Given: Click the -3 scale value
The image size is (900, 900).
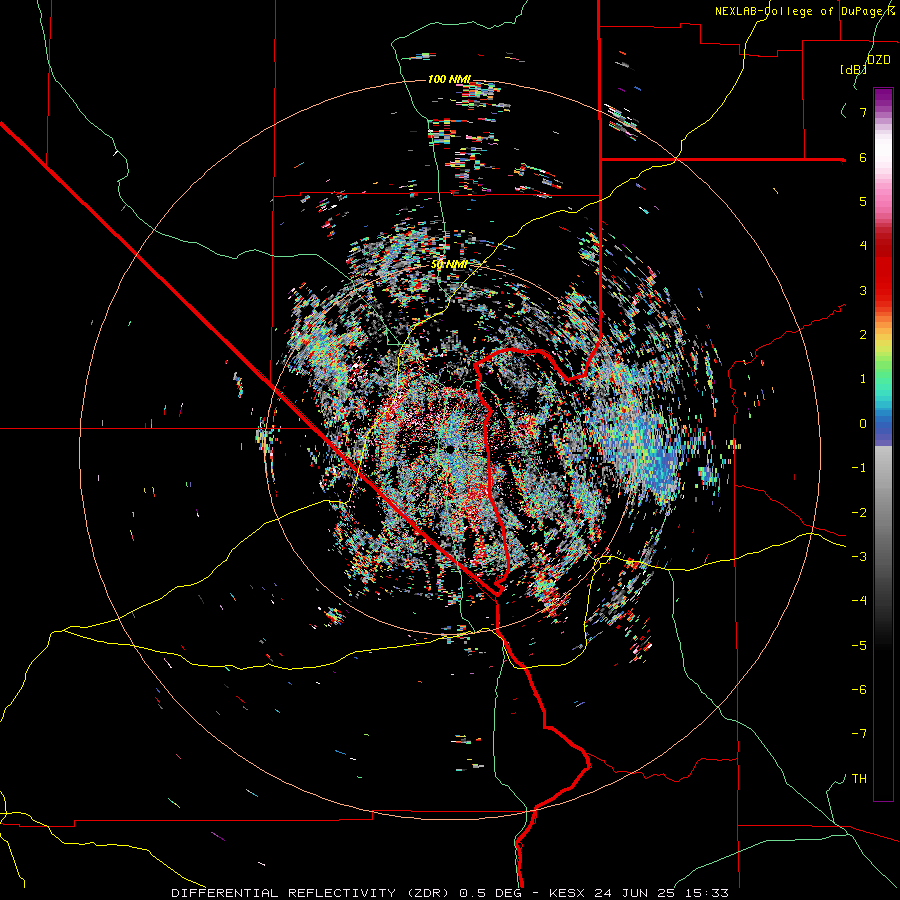Looking at the screenshot, I should [859, 557].
